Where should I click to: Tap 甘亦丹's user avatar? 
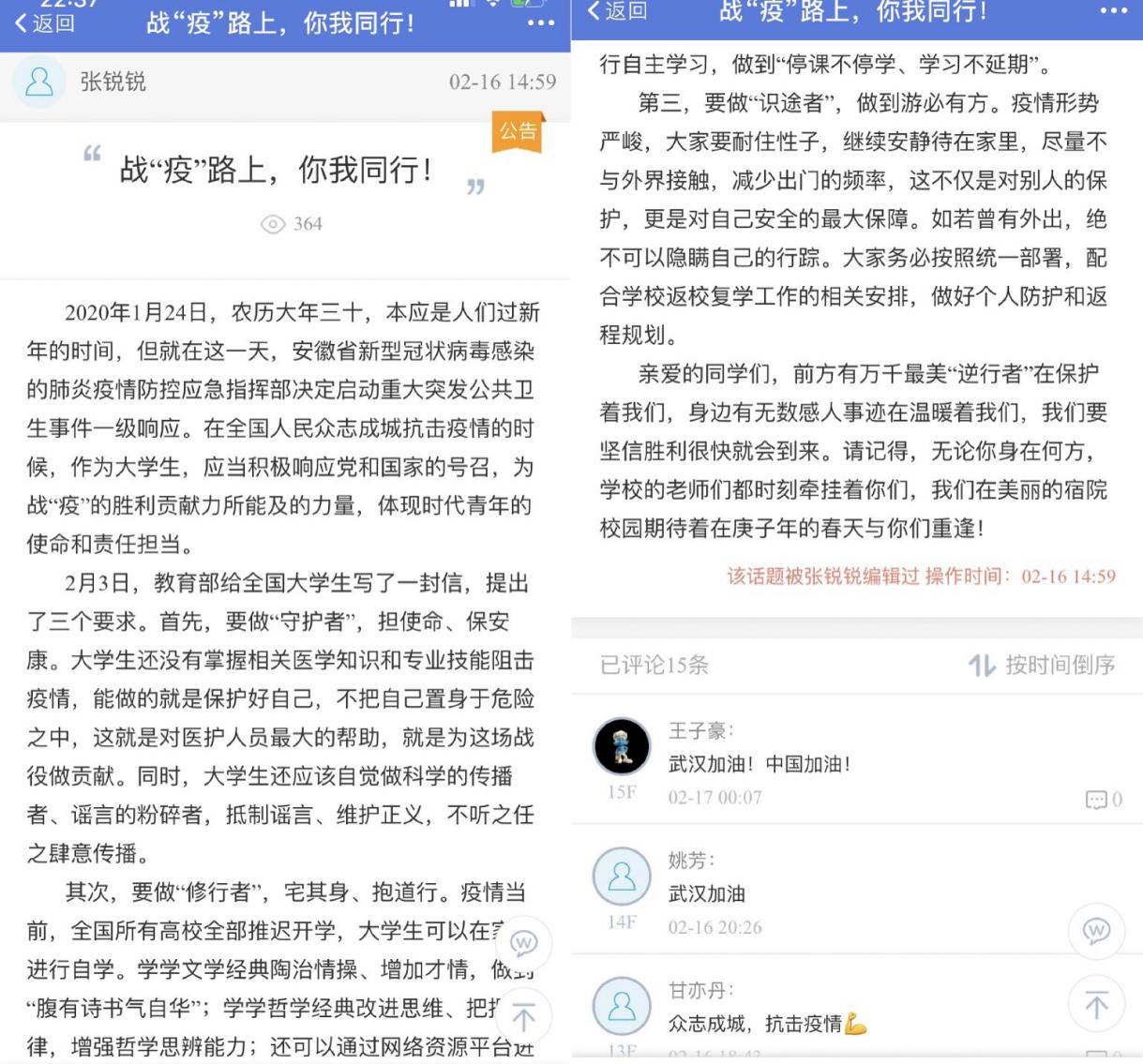622,1005
